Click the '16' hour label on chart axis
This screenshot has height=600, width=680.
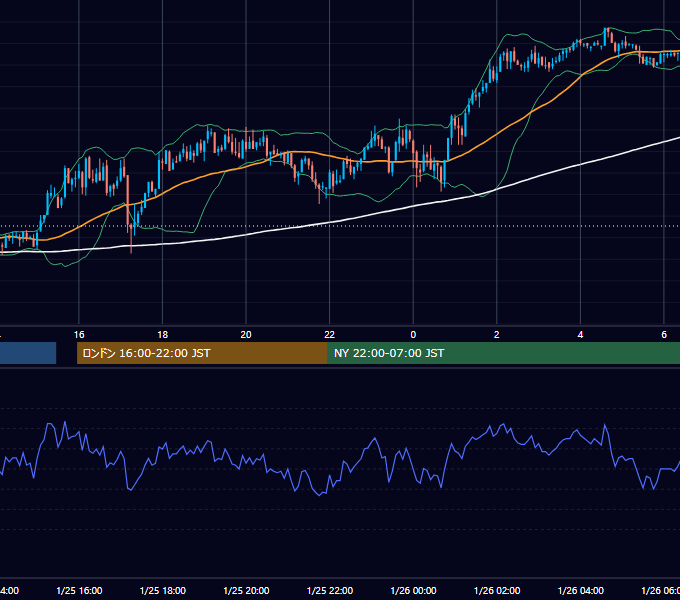[x=79, y=335]
